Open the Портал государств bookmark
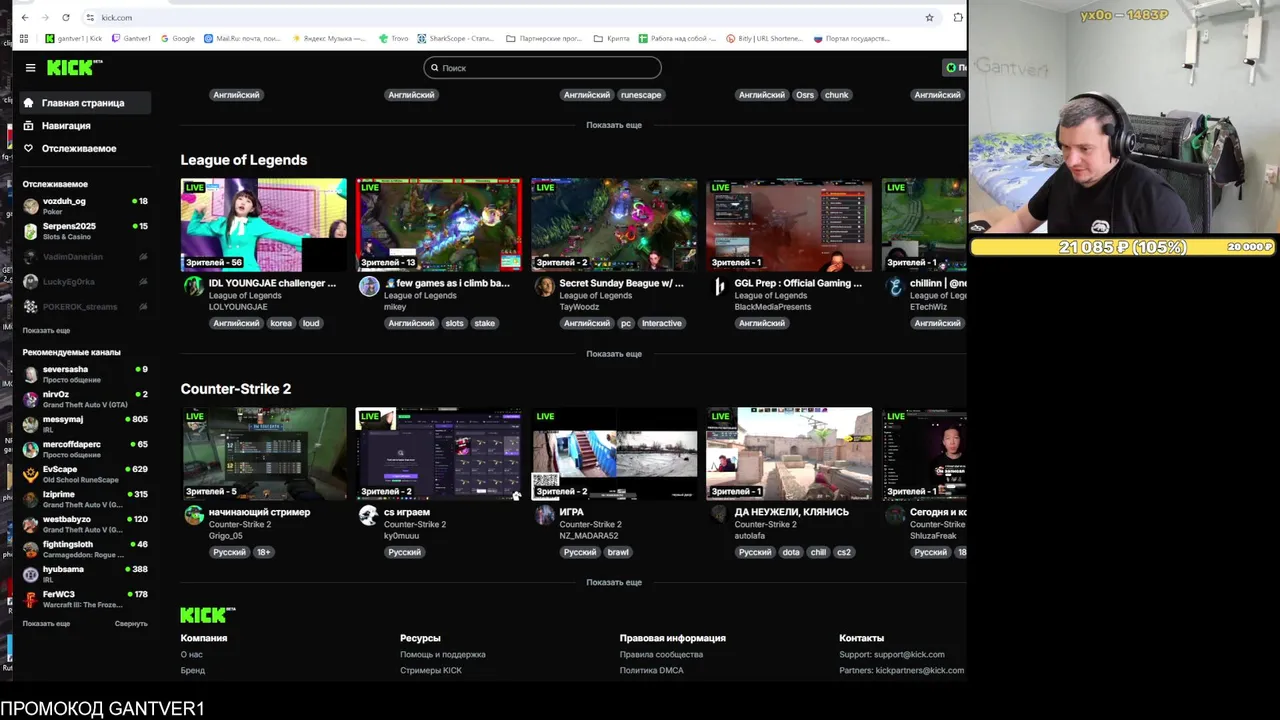Viewport: 1280px width, 720px height. 851,38
